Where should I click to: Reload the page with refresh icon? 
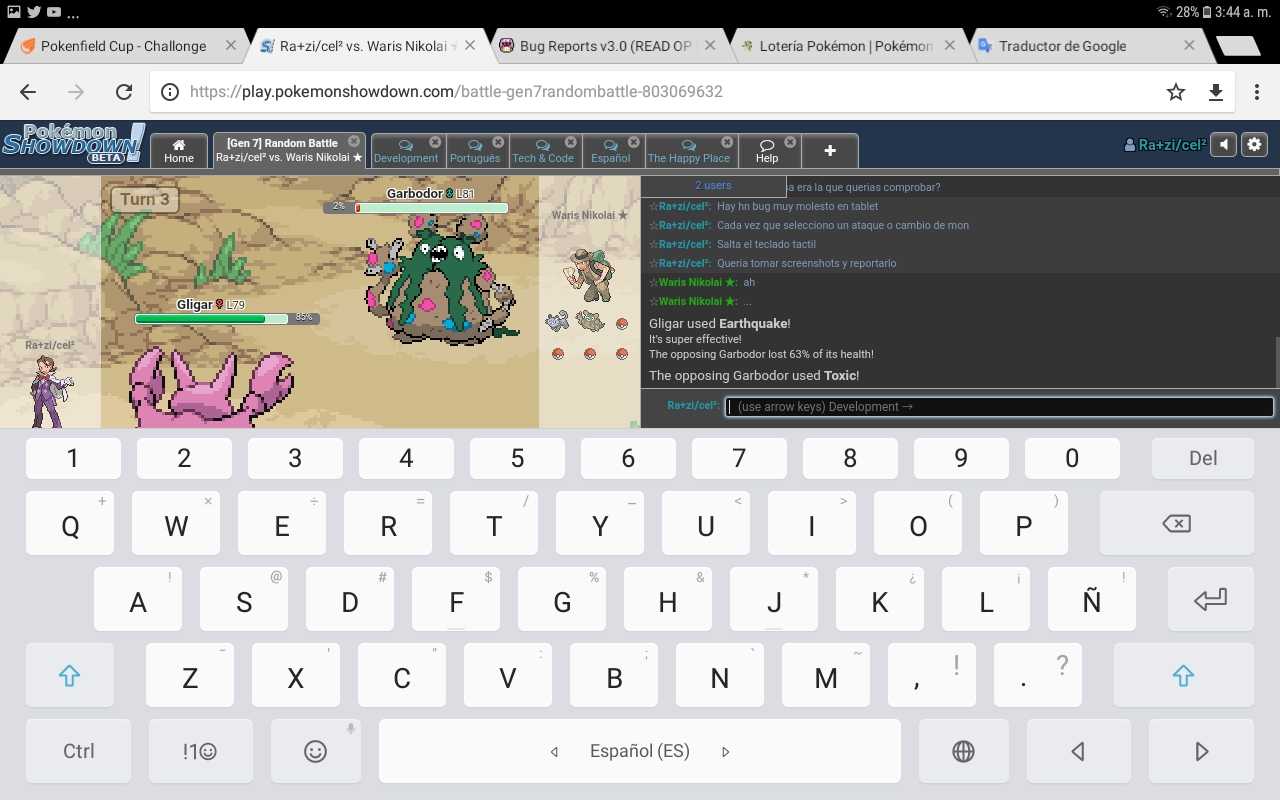pos(124,92)
